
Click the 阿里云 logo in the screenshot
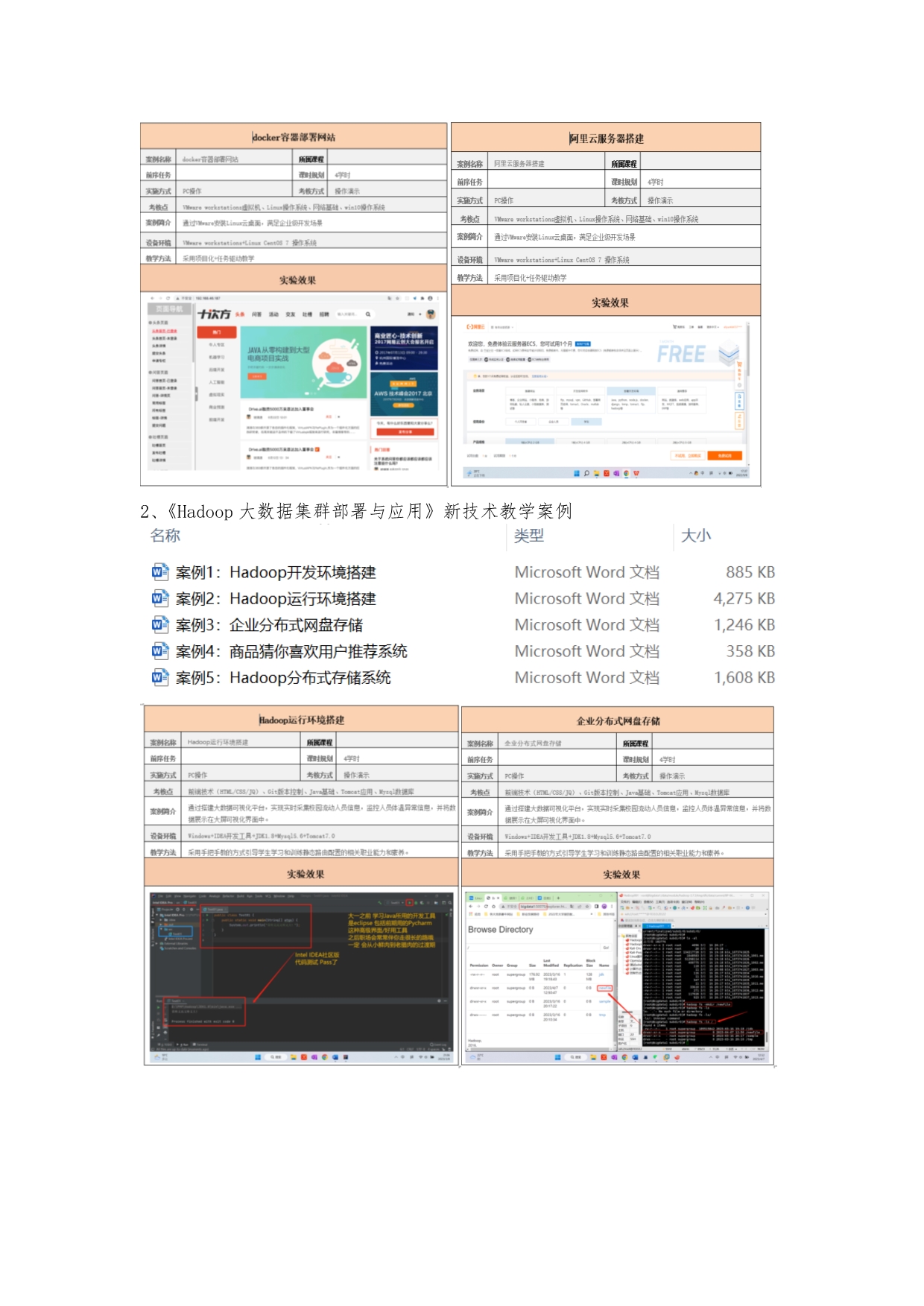pyautogui.click(x=475, y=327)
